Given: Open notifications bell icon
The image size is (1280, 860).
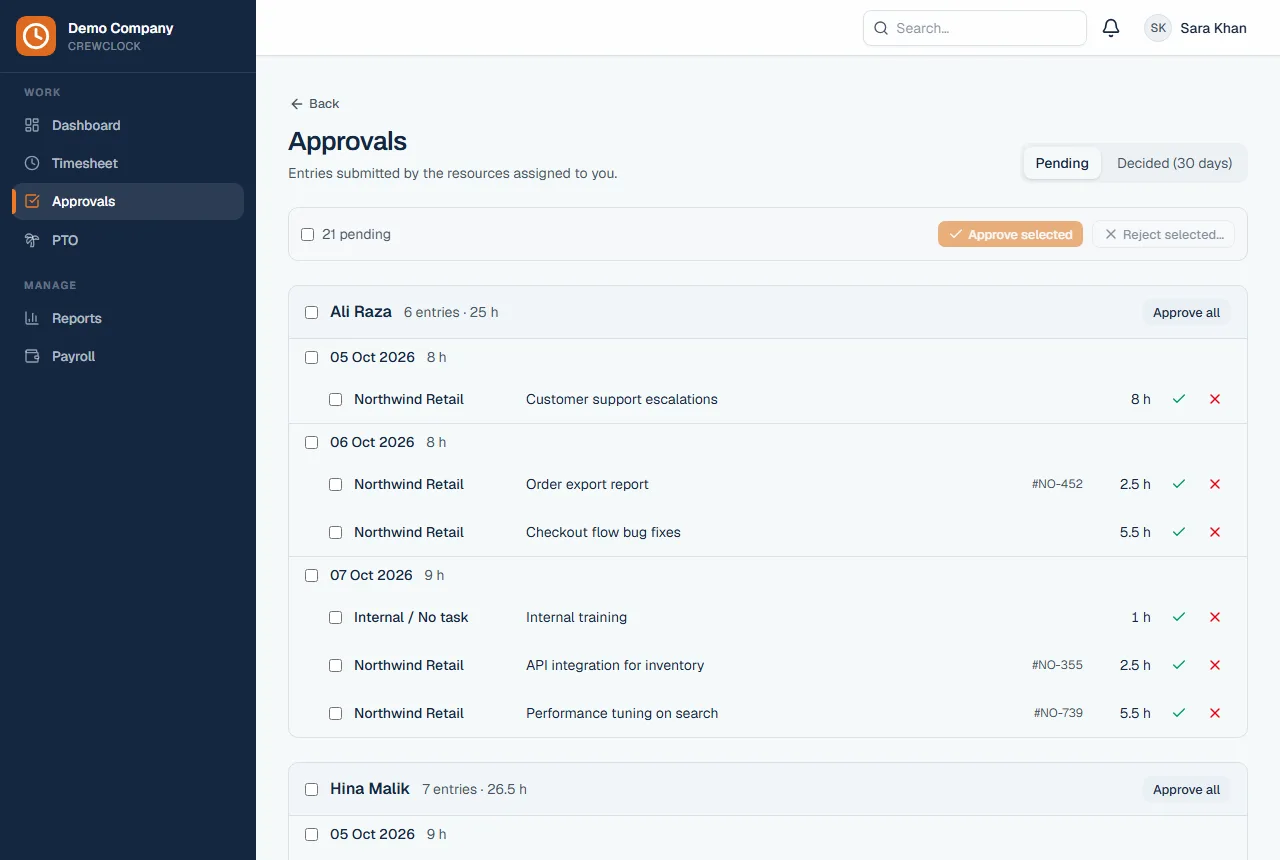Looking at the screenshot, I should pos(1111,28).
